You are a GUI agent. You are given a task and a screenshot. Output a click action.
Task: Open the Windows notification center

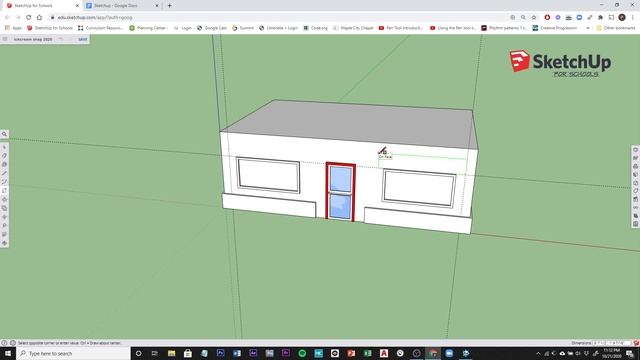631,353
